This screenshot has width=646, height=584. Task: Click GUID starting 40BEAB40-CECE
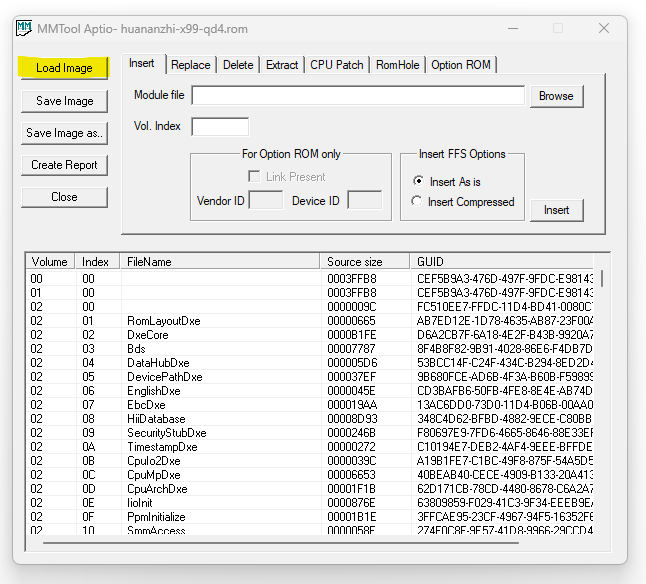505,475
